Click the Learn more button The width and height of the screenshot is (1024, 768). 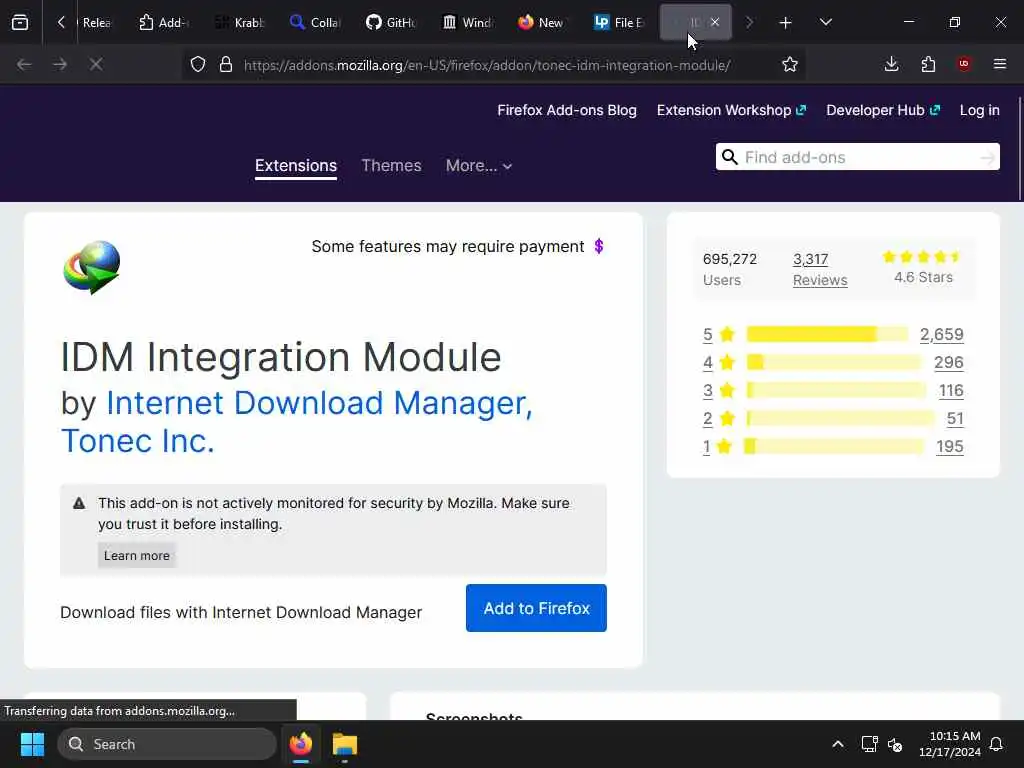(137, 556)
